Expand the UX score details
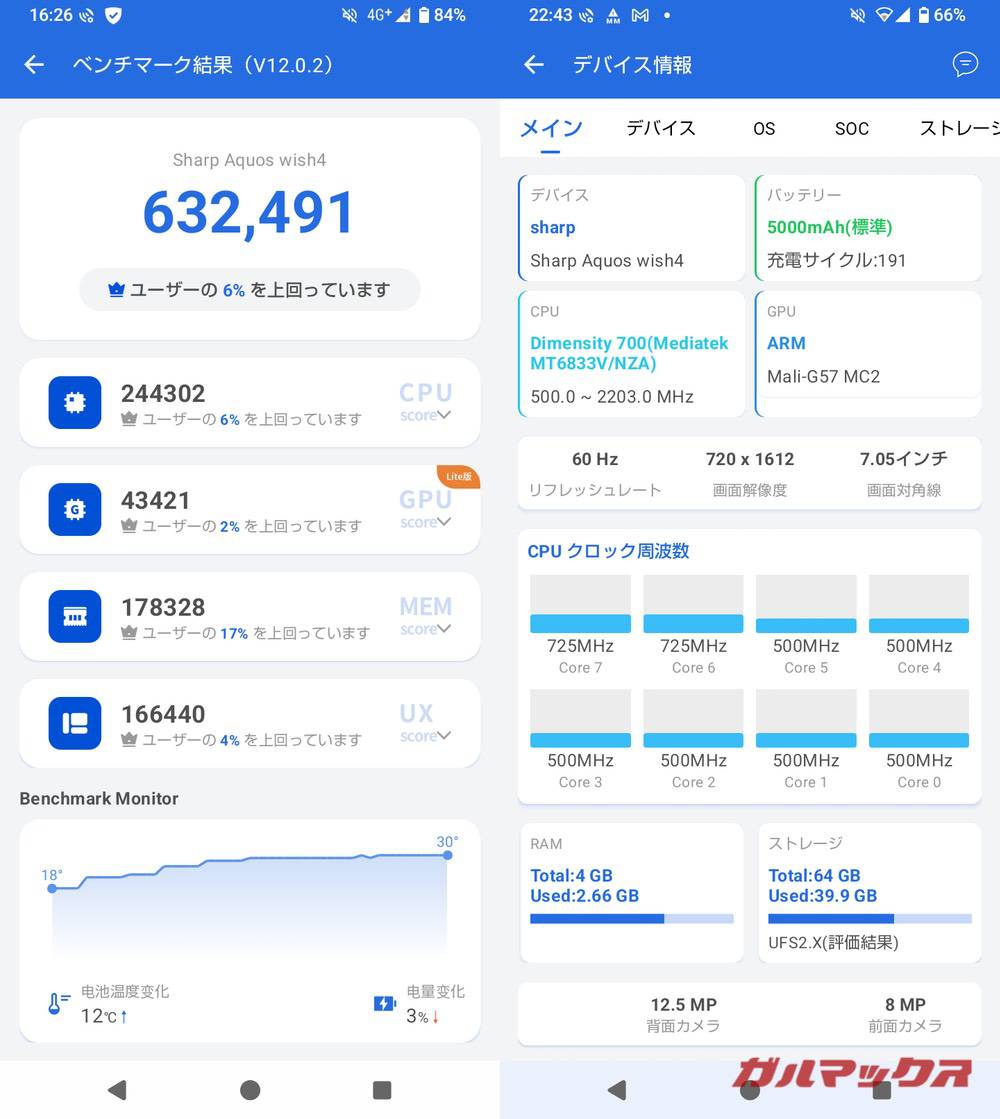Image resolution: width=1000 pixels, height=1119 pixels. 444,736
